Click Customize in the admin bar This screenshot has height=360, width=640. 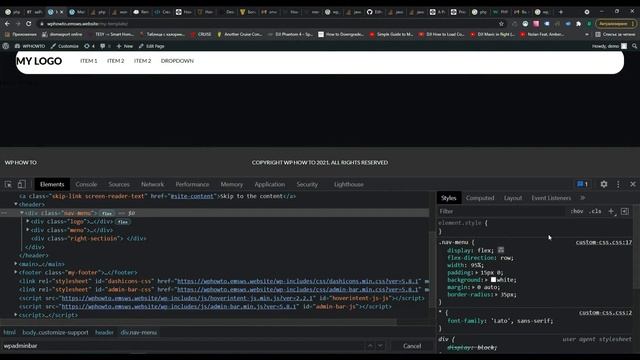(64, 46)
